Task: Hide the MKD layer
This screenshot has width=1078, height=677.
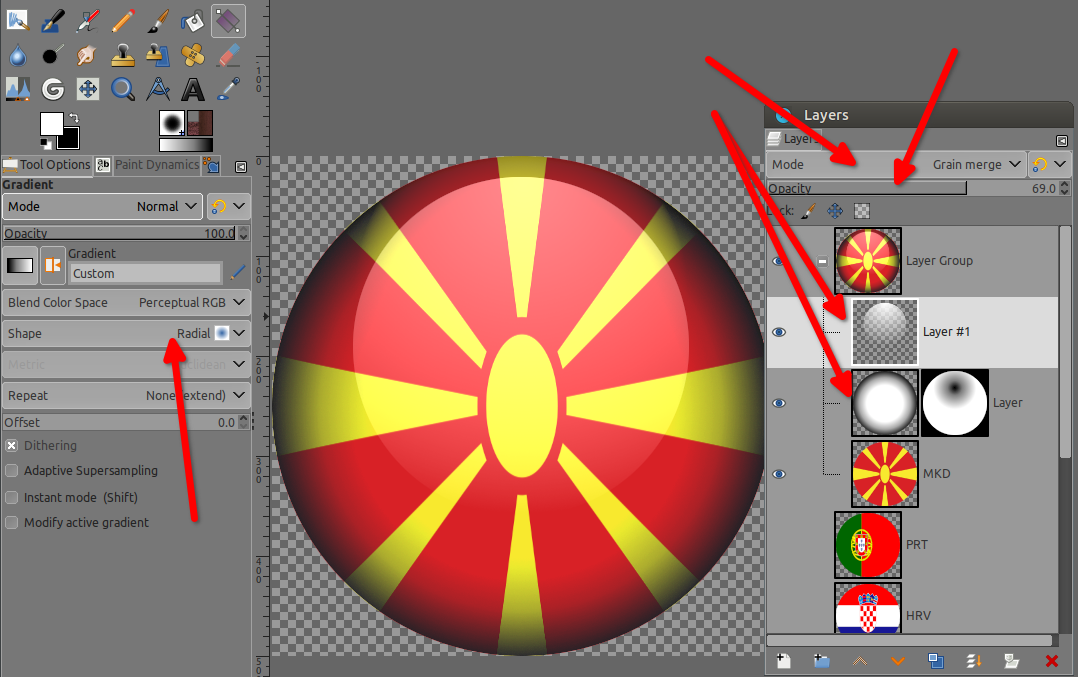Action: (x=779, y=474)
